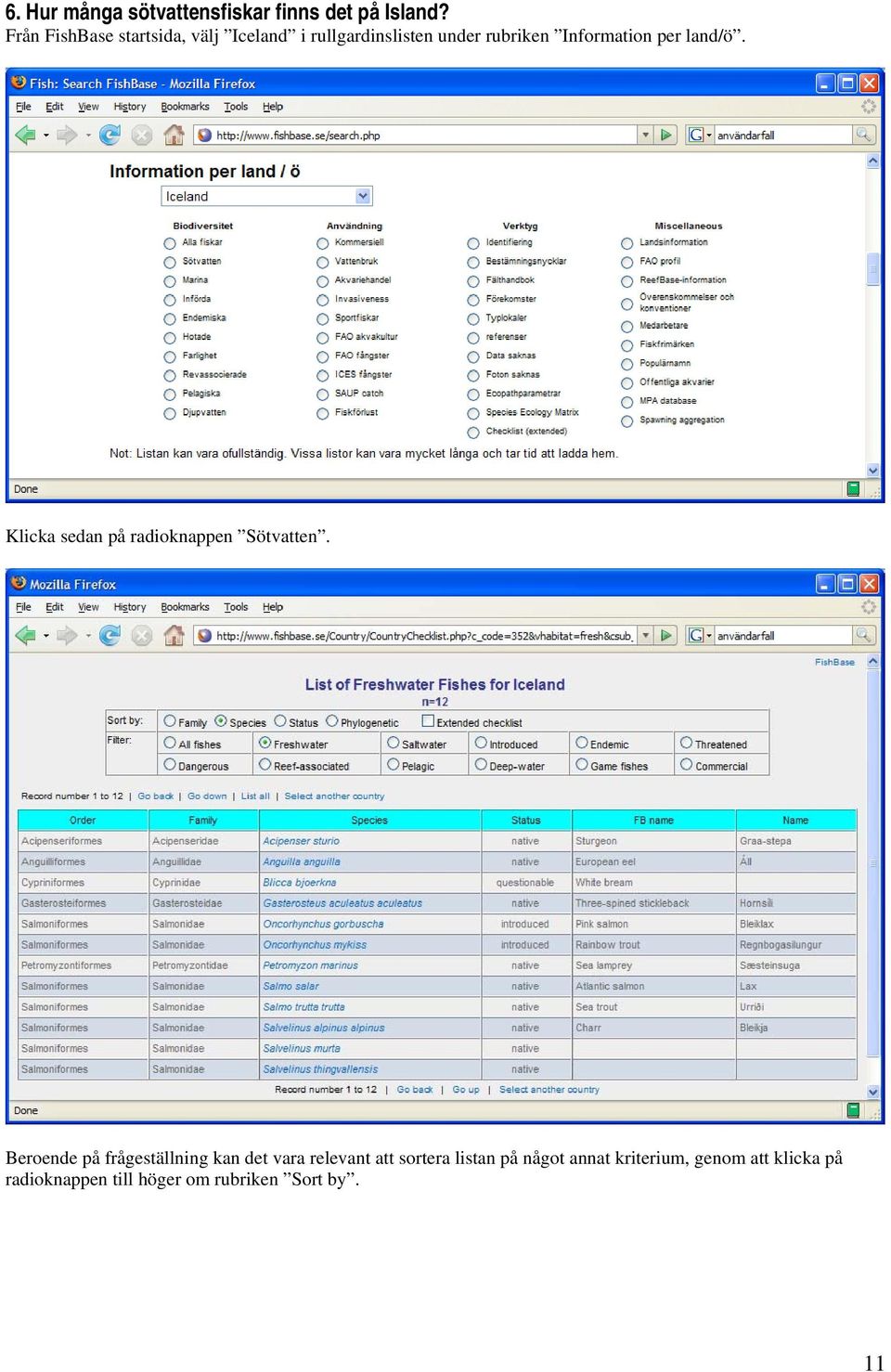
Task: Open the Acipenser sturio species link
Action: click(301, 841)
